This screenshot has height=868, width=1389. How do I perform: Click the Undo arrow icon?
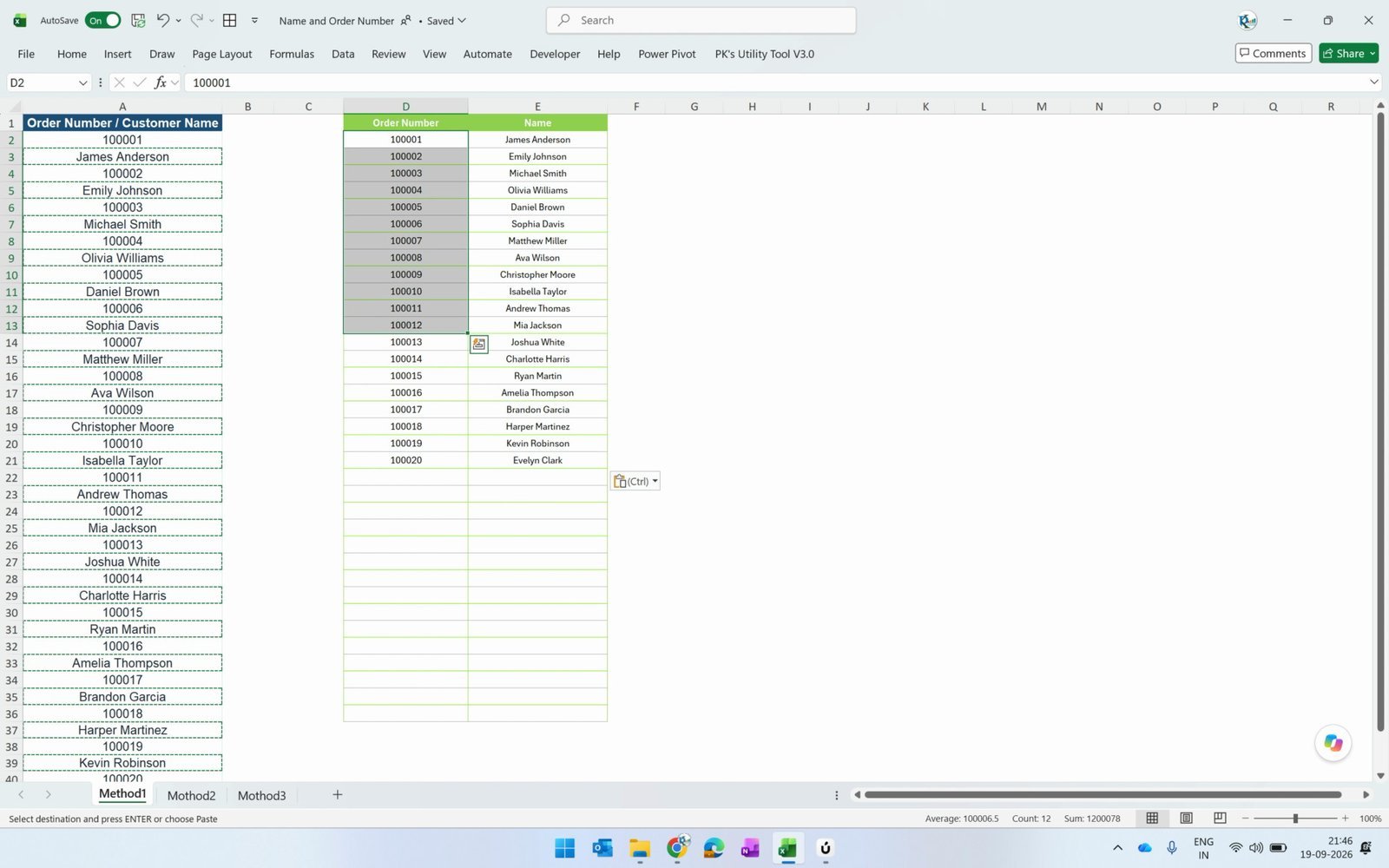(x=162, y=20)
